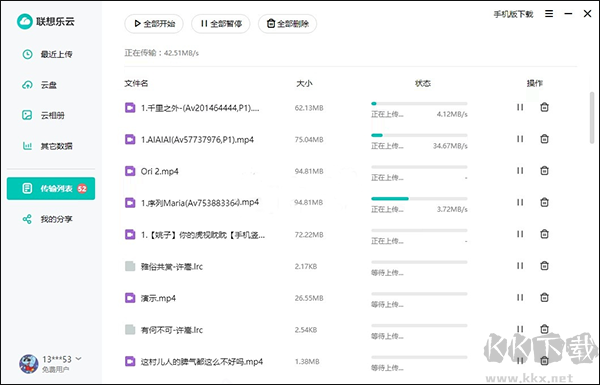Pause the 【姚子】你的虎视眈眈 upload
600x385 pixels.
pos(520,234)
